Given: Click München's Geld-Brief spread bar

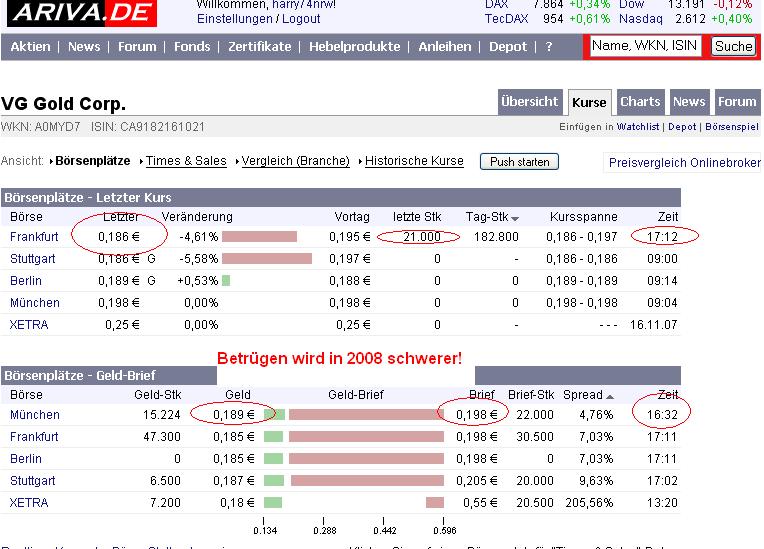Looking at the screenshot, I should pos(354,415).
